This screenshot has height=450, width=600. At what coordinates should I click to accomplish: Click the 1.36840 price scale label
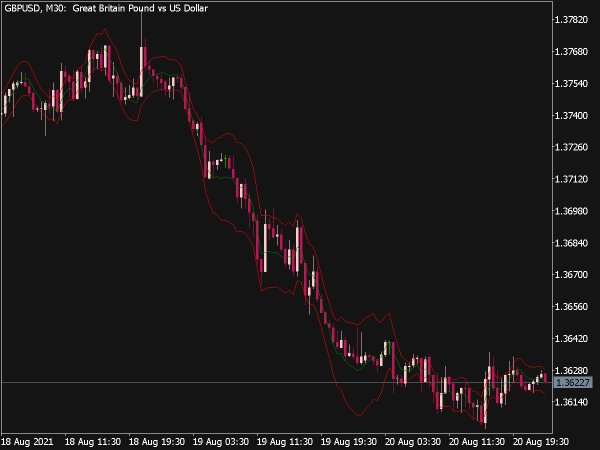point(571,243)
